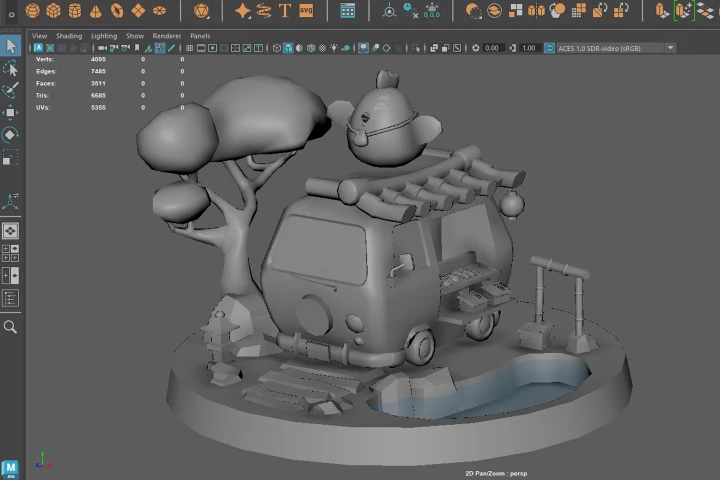Click the gamma value field 1.00
Viewport: 720px width, 480px height.
(x=529, y=48)
